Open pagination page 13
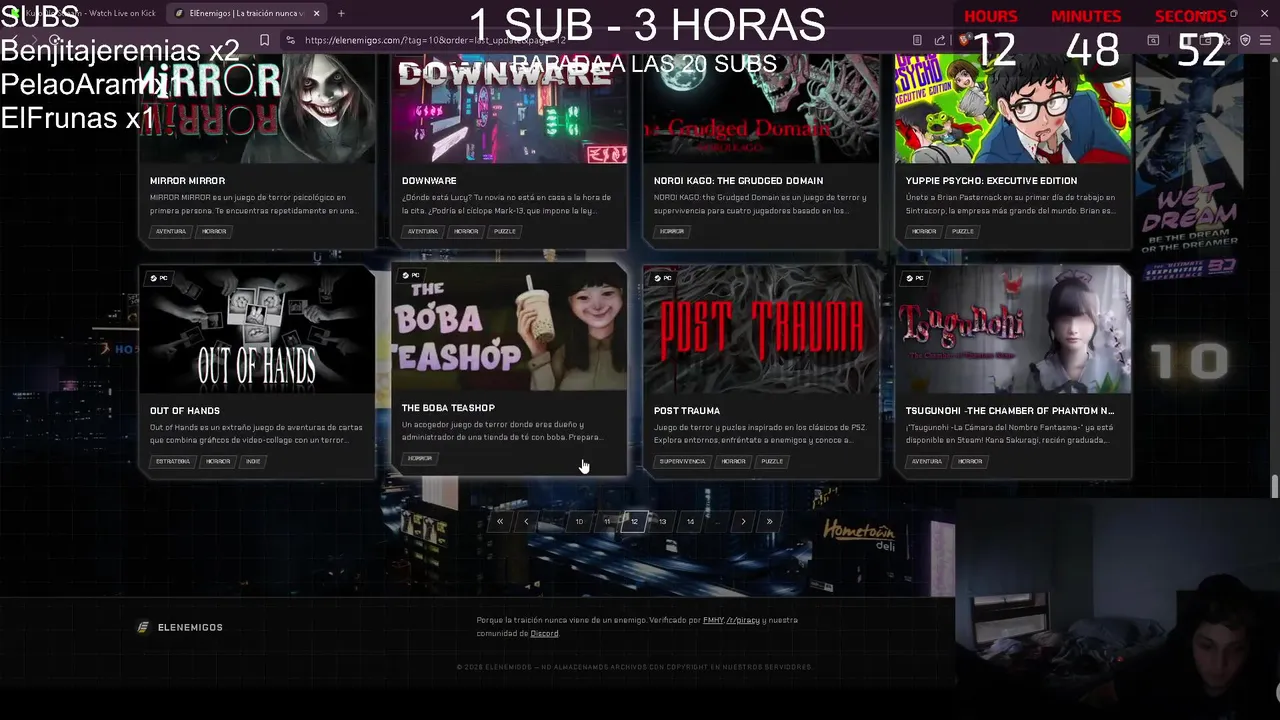Viewport: 1280px width, 720px height. pos(662,521)
